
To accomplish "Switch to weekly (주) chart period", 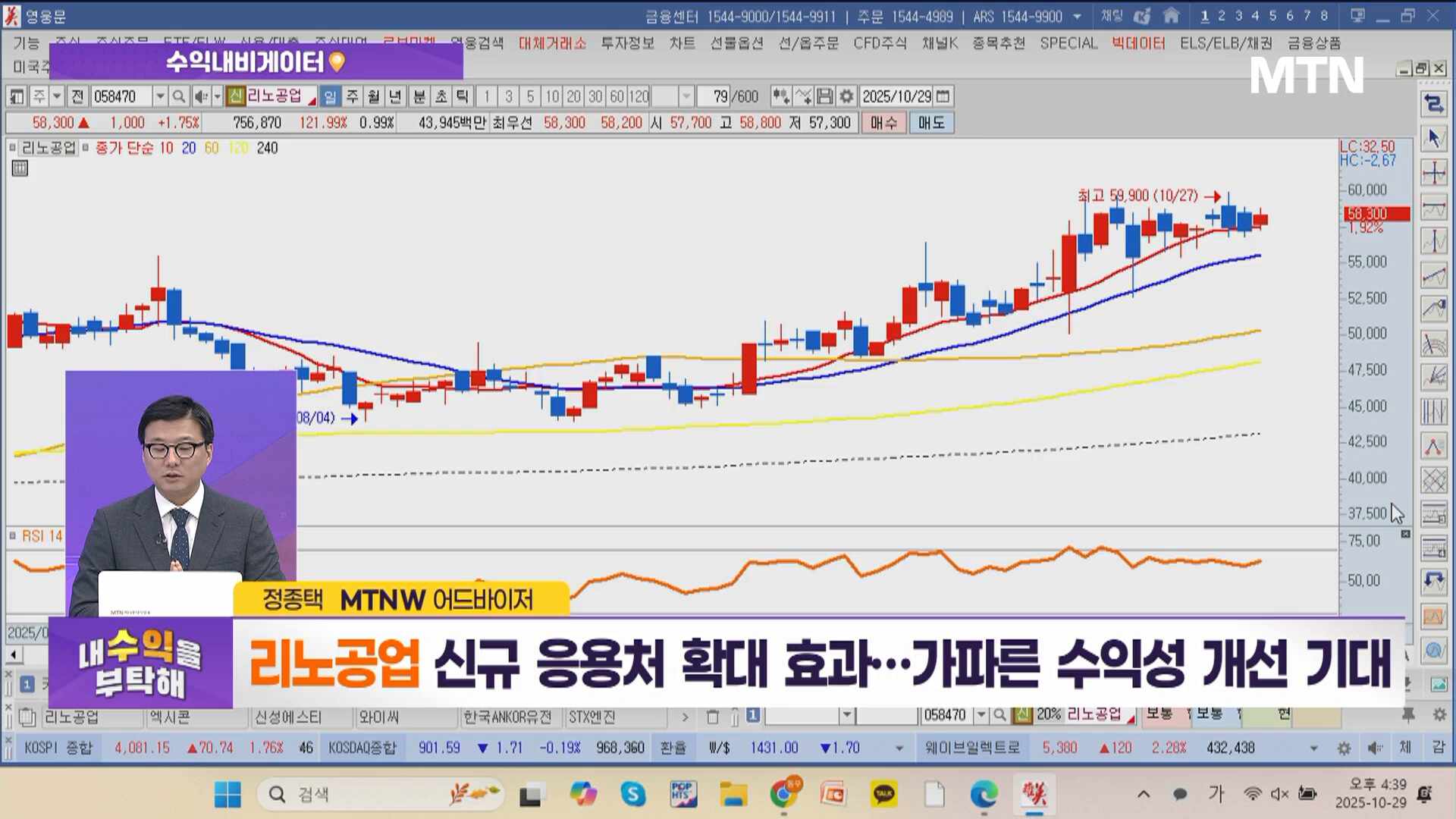I will click(x=352, y=97).
